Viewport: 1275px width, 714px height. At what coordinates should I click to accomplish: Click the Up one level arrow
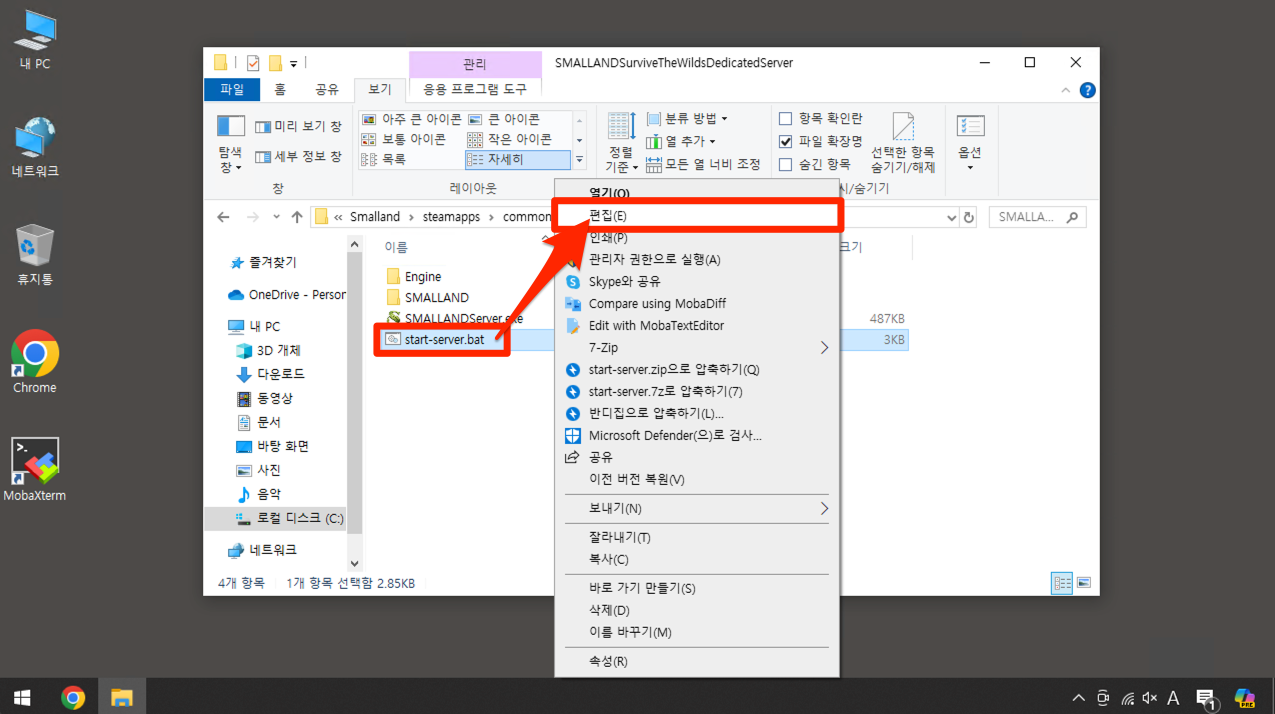(x=297, y=217)
